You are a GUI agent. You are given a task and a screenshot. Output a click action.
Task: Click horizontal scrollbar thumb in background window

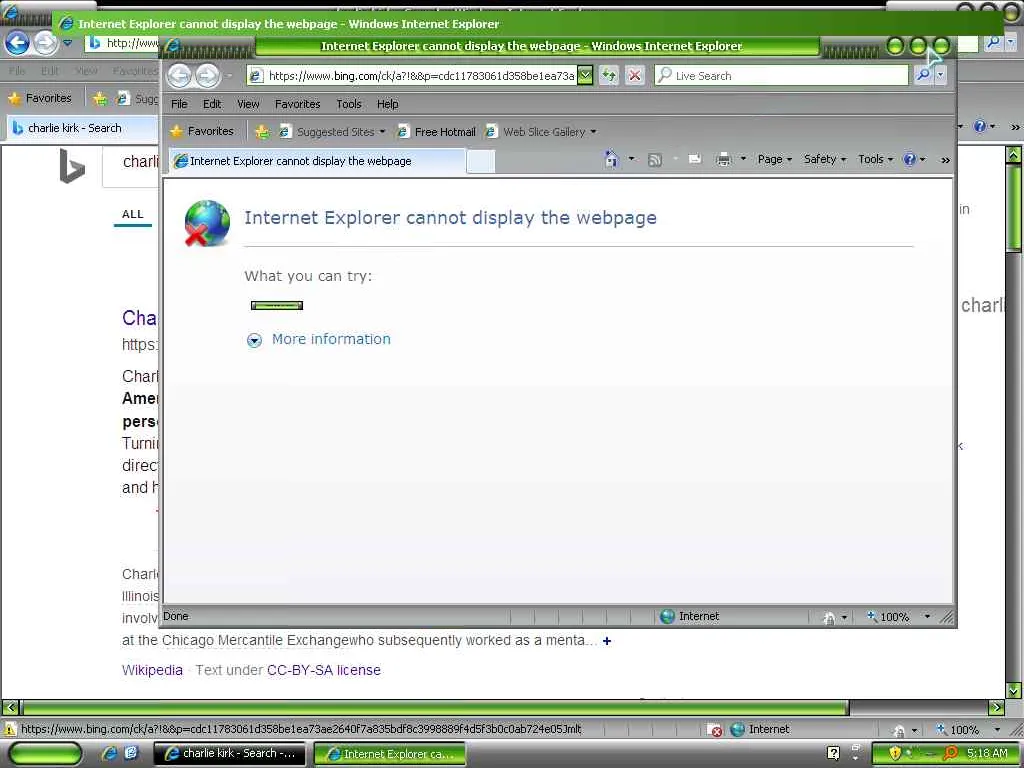coord(436,707)
